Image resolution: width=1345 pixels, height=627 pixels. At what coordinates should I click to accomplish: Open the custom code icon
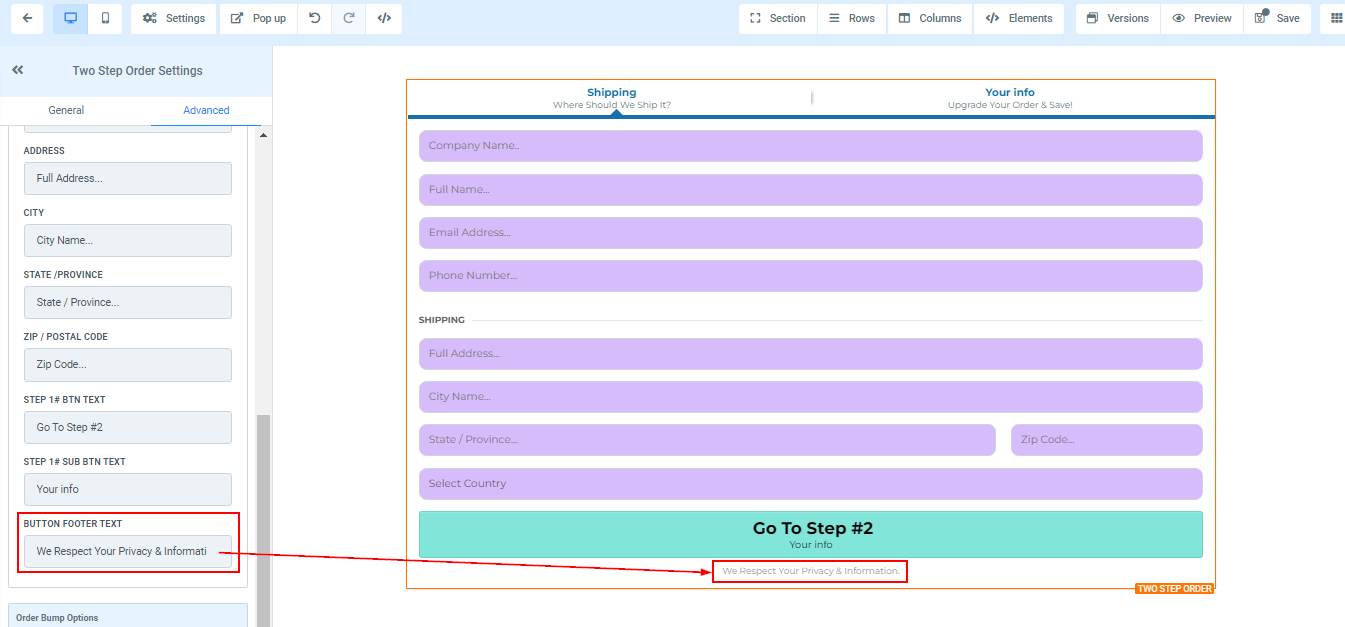384,18
